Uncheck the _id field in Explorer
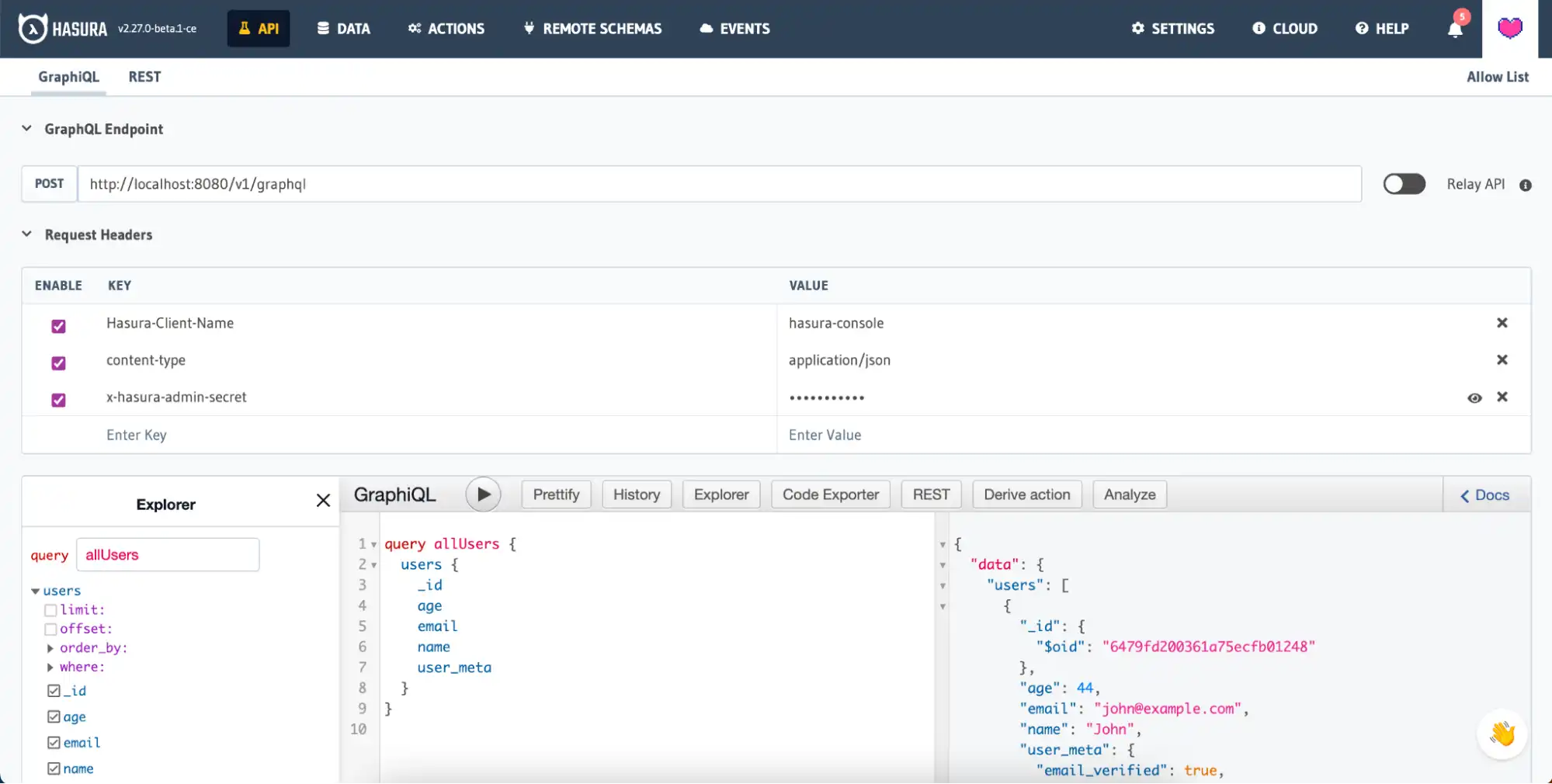This screenshot has width=1552, height=784. (53, 689)
